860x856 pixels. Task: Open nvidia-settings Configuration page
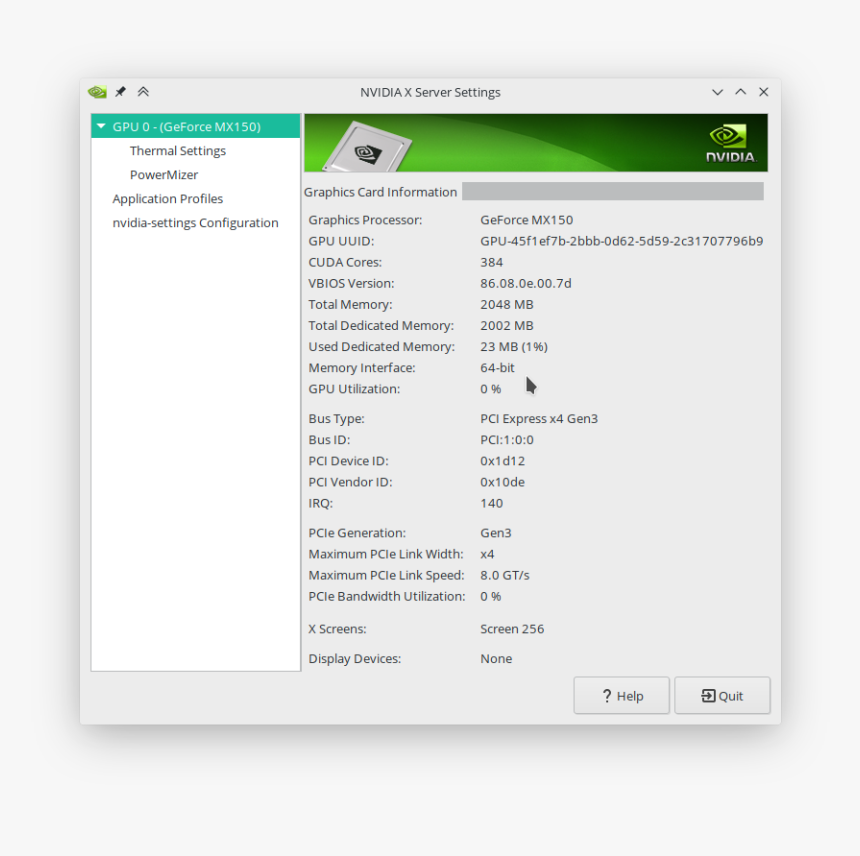click(x=195, y=223)
